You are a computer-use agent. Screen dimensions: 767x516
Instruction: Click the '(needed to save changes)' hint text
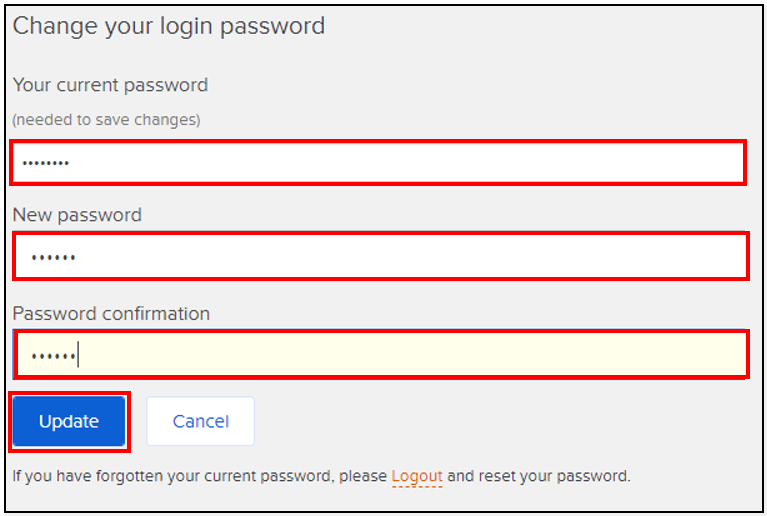[x=106, y=120]
